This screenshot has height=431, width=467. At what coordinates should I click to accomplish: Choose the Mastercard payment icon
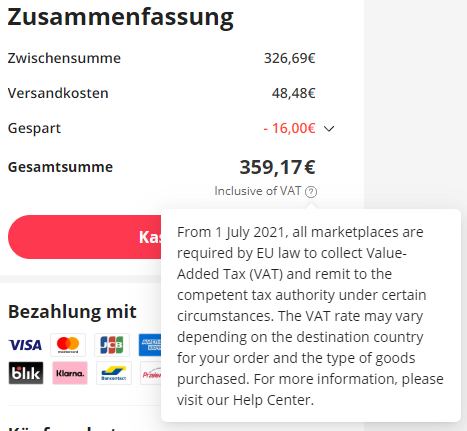(x=68, y=345)
